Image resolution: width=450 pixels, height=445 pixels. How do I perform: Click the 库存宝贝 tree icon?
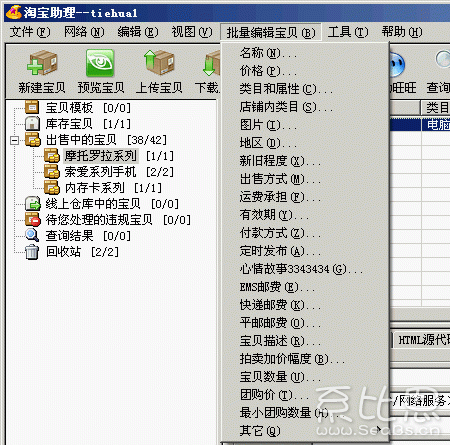32,123
